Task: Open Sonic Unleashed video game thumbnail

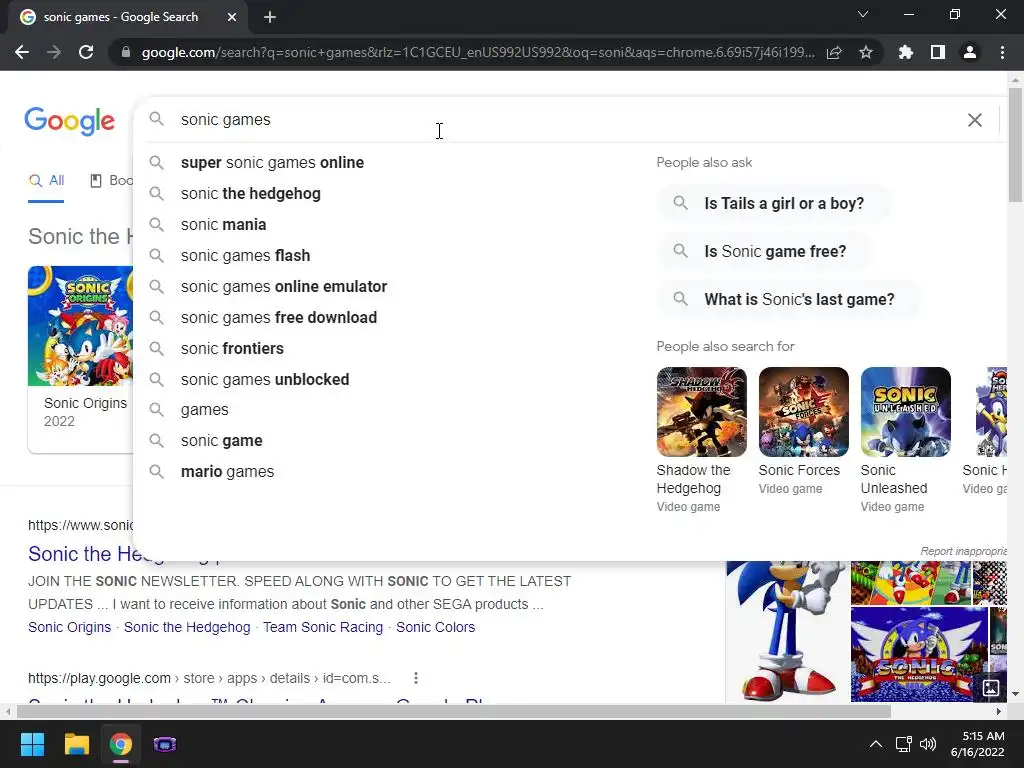Action: [905, 412]
